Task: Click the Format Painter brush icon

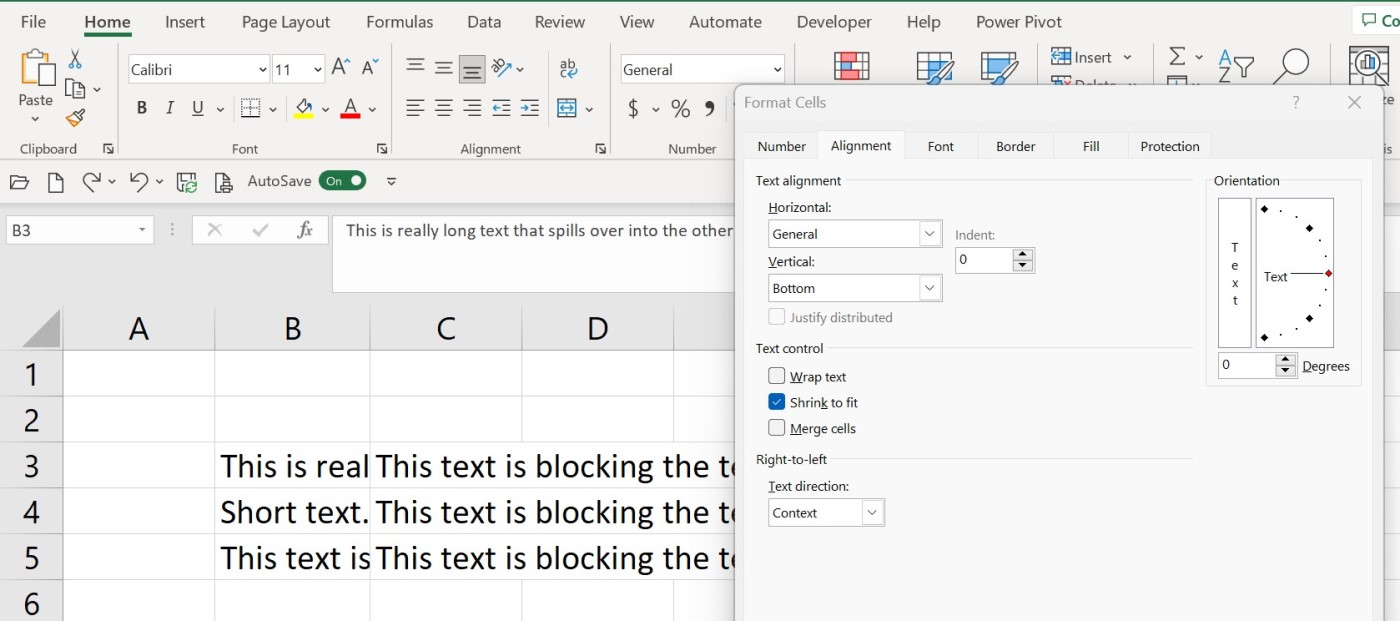Action: pyautogui.click(x=75, y=118)
